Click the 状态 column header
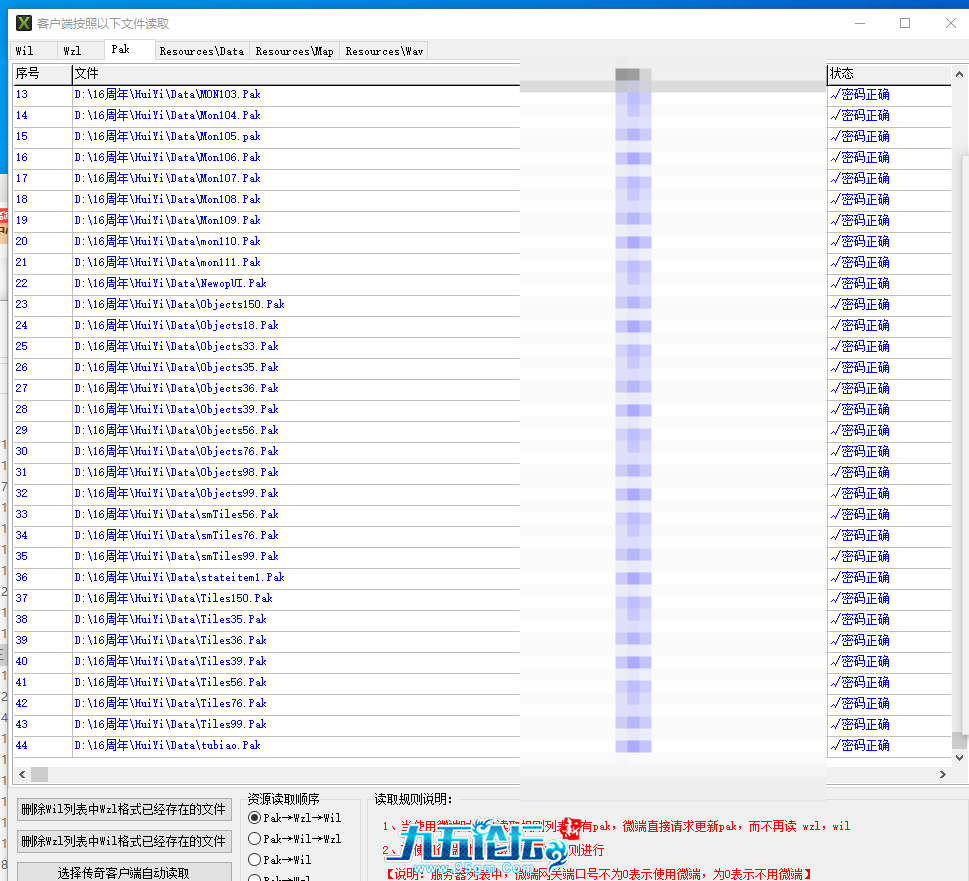Image resolution: width=969 pixels, height=881 pixels. 889,74
